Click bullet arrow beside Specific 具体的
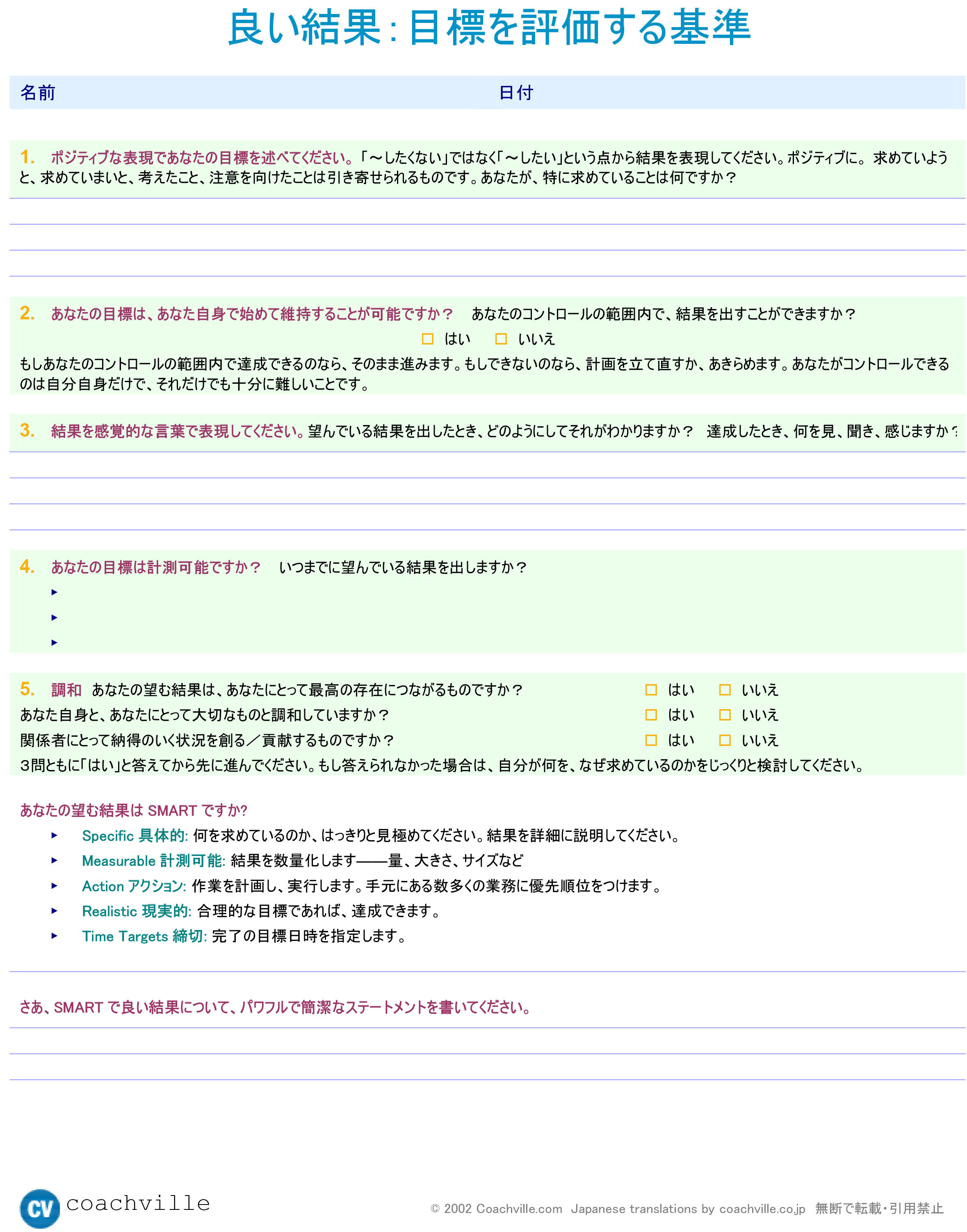 click(x=55, y=835)
